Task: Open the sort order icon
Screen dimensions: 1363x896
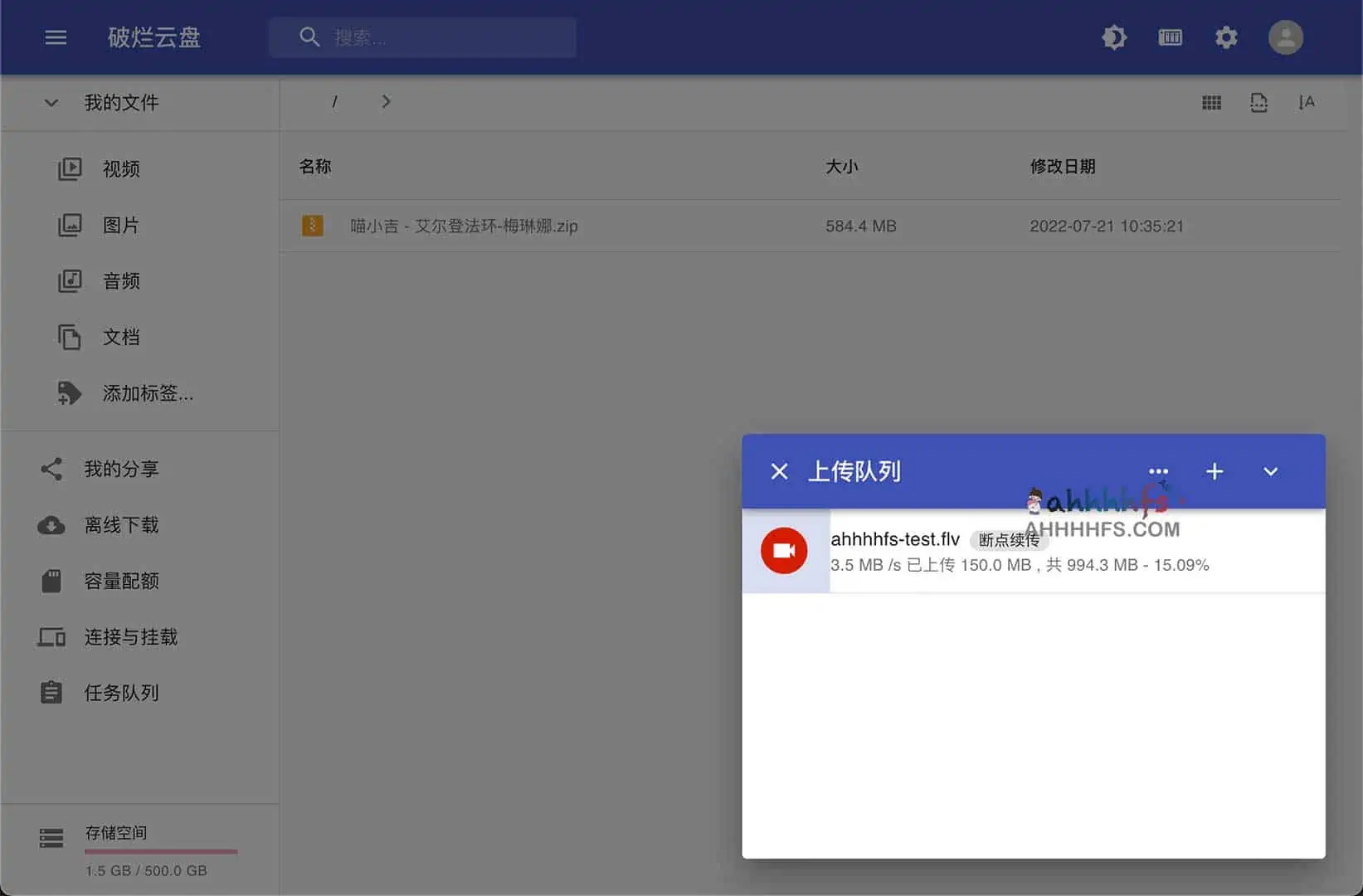Action: point(1307,102)
